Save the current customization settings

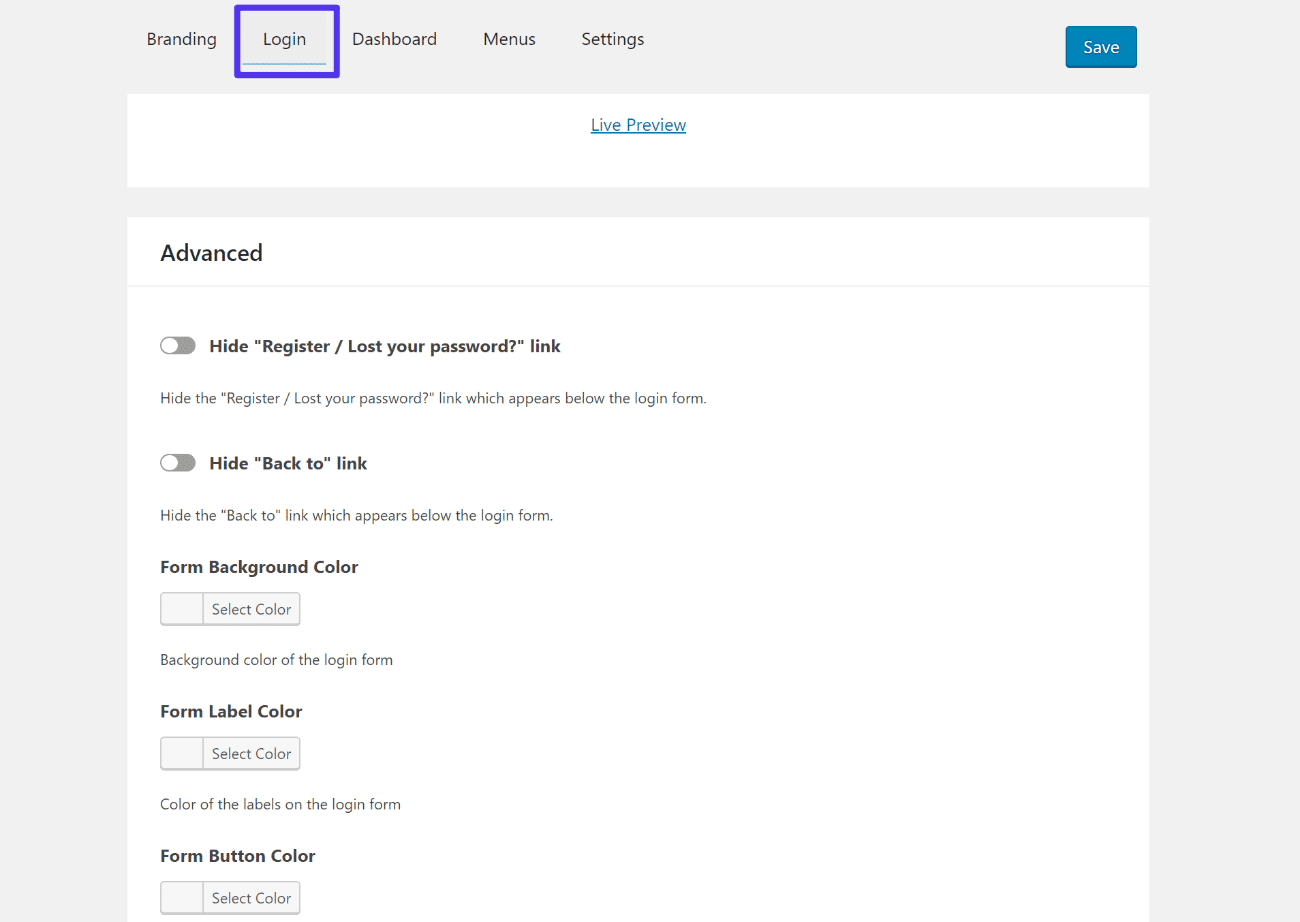[1100, 46]
